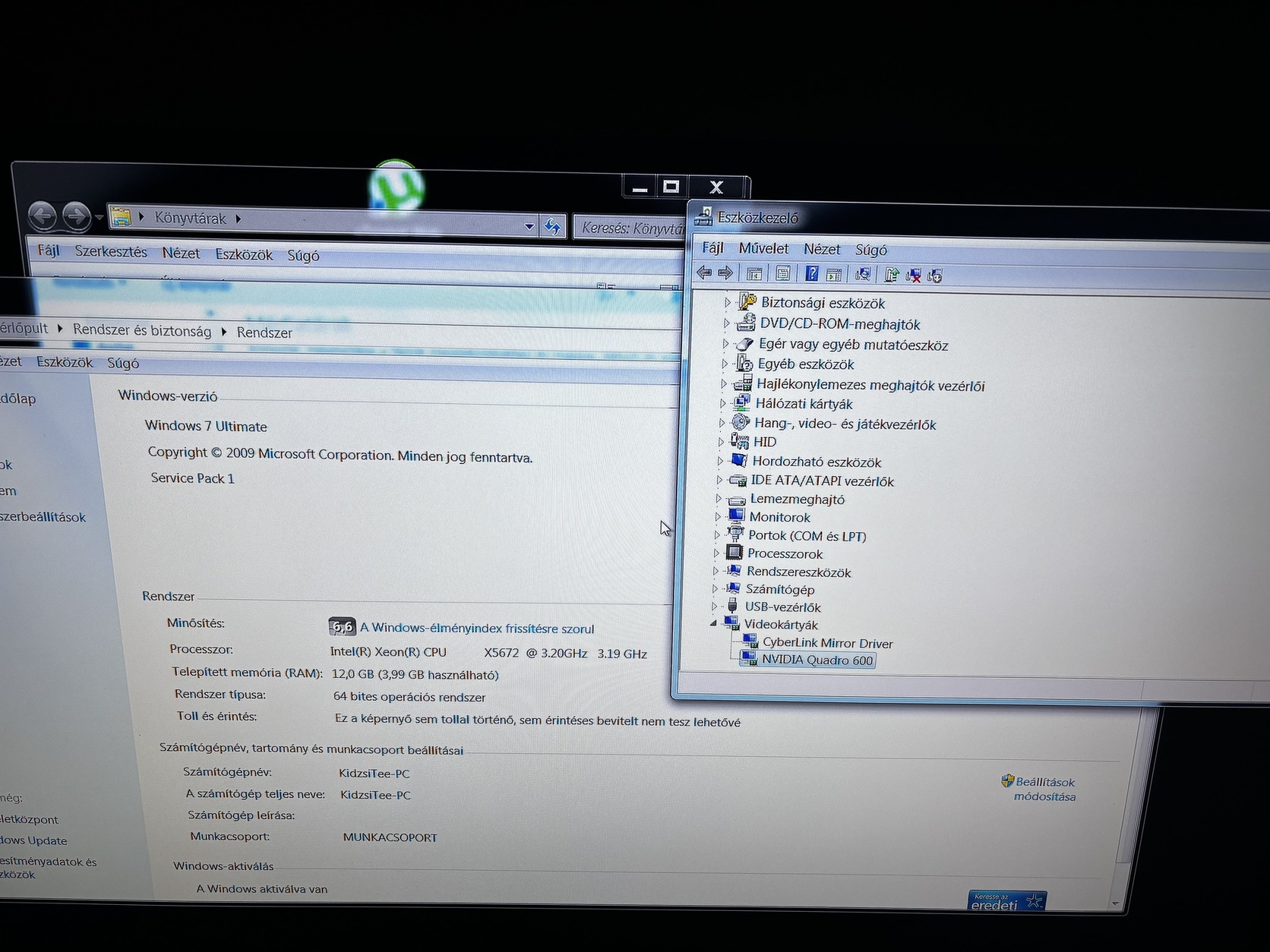Click the Back arrow in Eszközkezelő toolbar
Screen dimensions: 1270x952
704,273
